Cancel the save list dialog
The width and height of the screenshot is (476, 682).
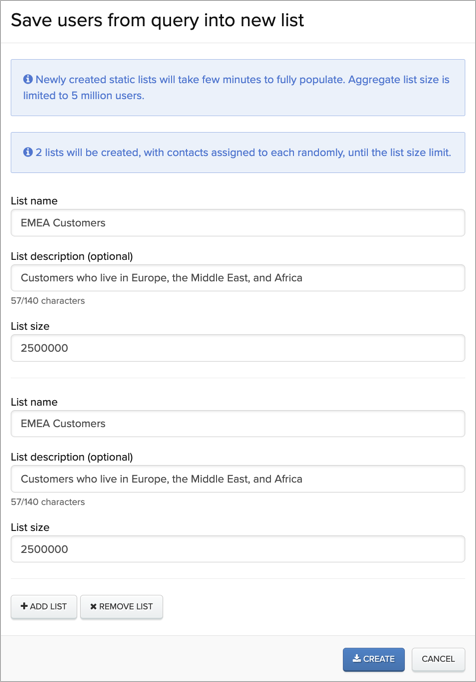438,659
